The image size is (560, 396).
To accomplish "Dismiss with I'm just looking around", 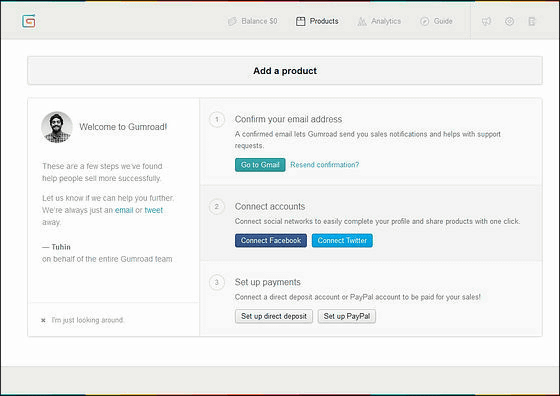I will click(x=88, y=320).
